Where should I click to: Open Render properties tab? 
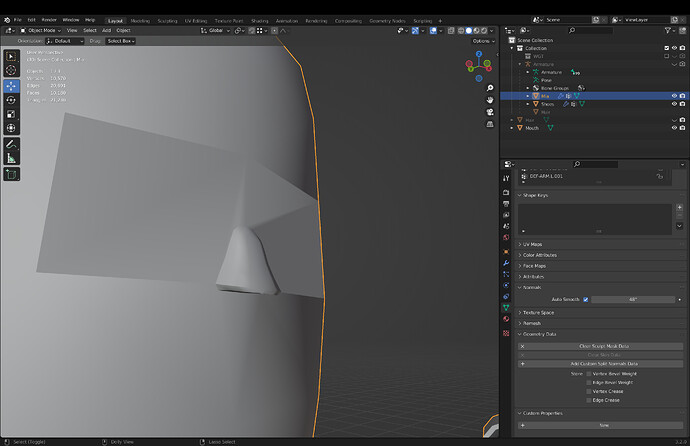click(506, 192)
